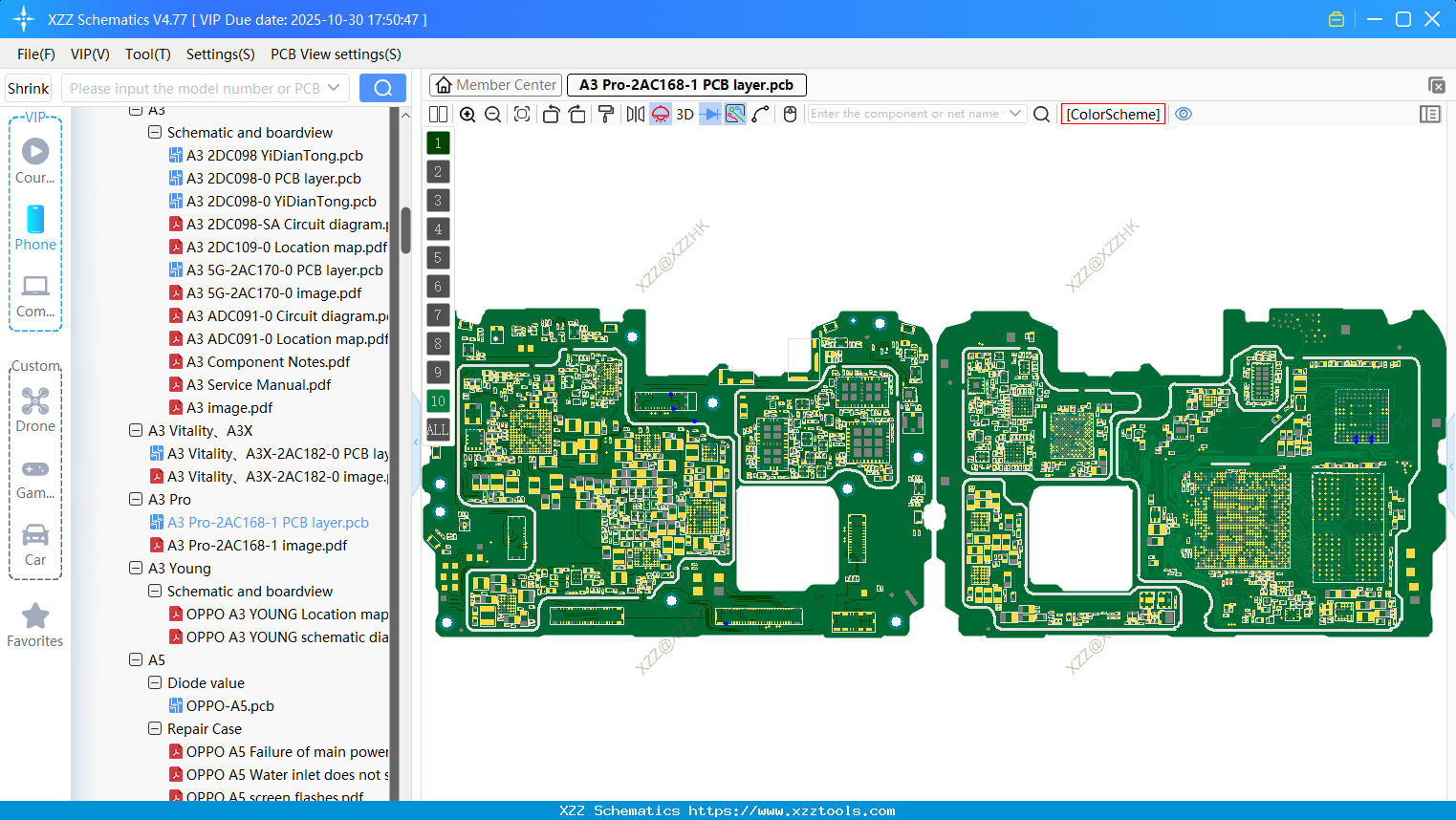Collapse the Repair Case section
Image resolution: width=1456 pixels, height=820 pixels.
154,728
